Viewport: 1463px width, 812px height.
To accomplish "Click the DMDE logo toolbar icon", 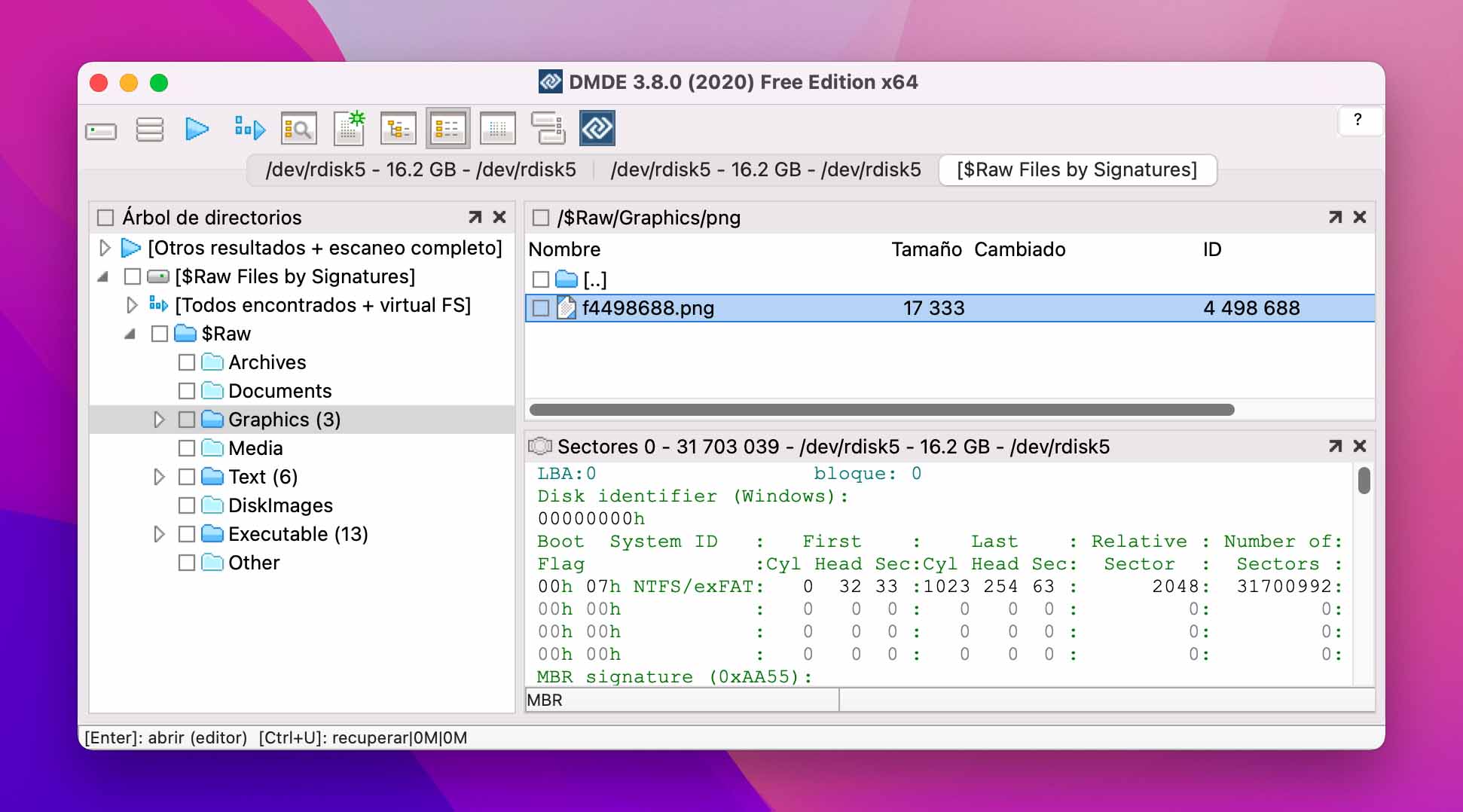I will pos(597,128).
